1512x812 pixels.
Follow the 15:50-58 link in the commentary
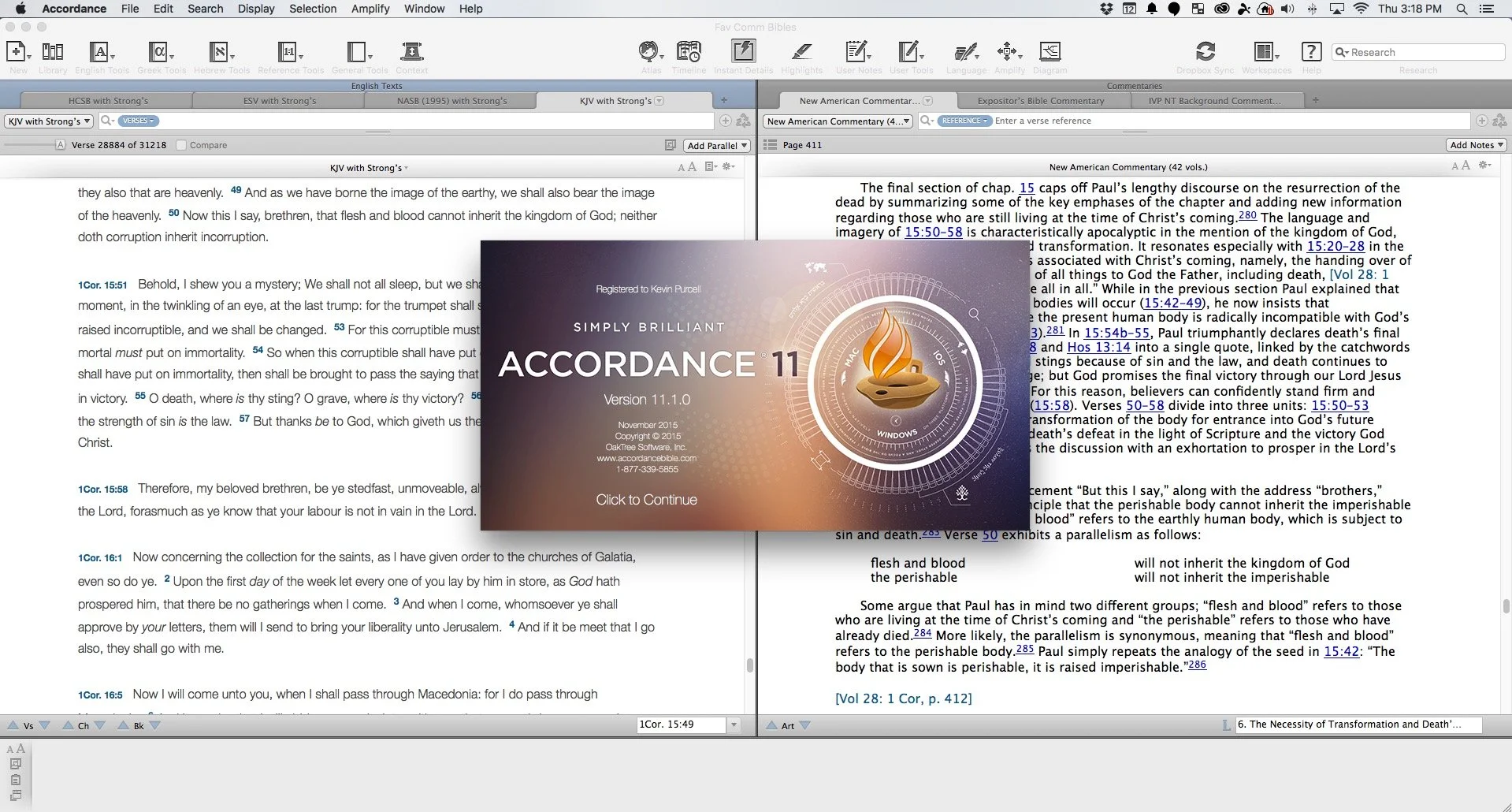pos(933,232)
